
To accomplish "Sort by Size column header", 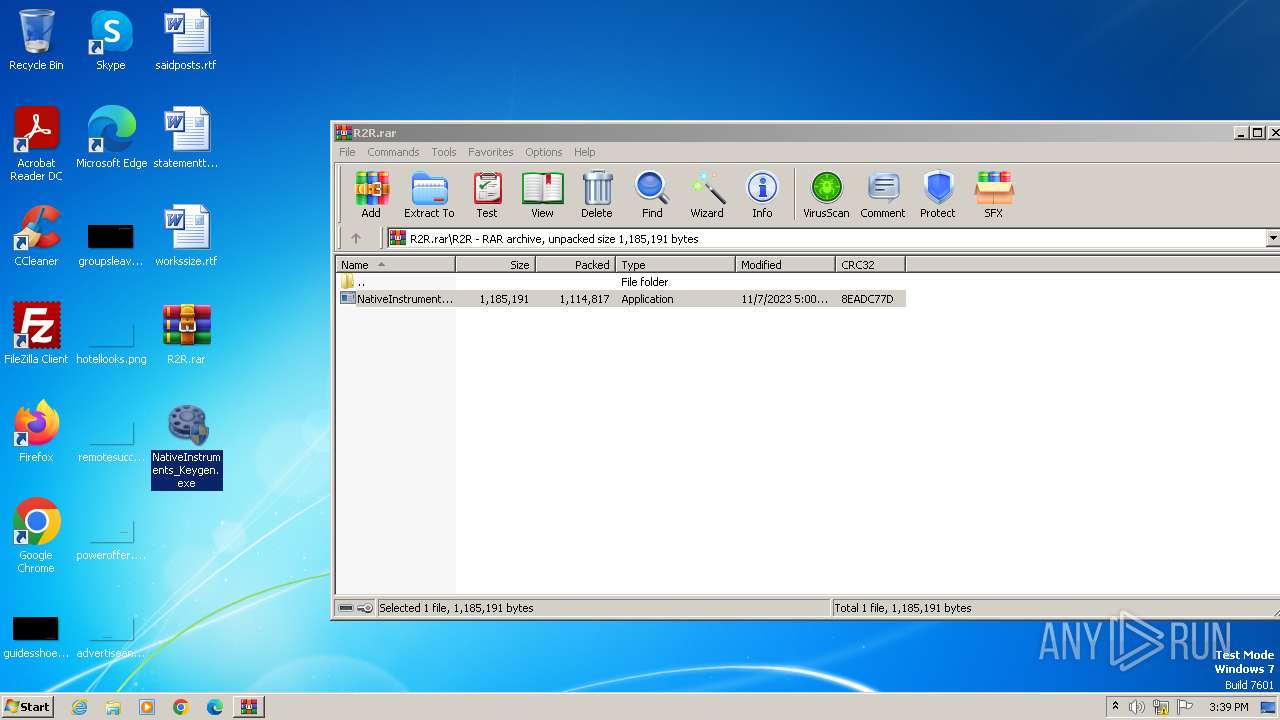I will click(496, 265).
